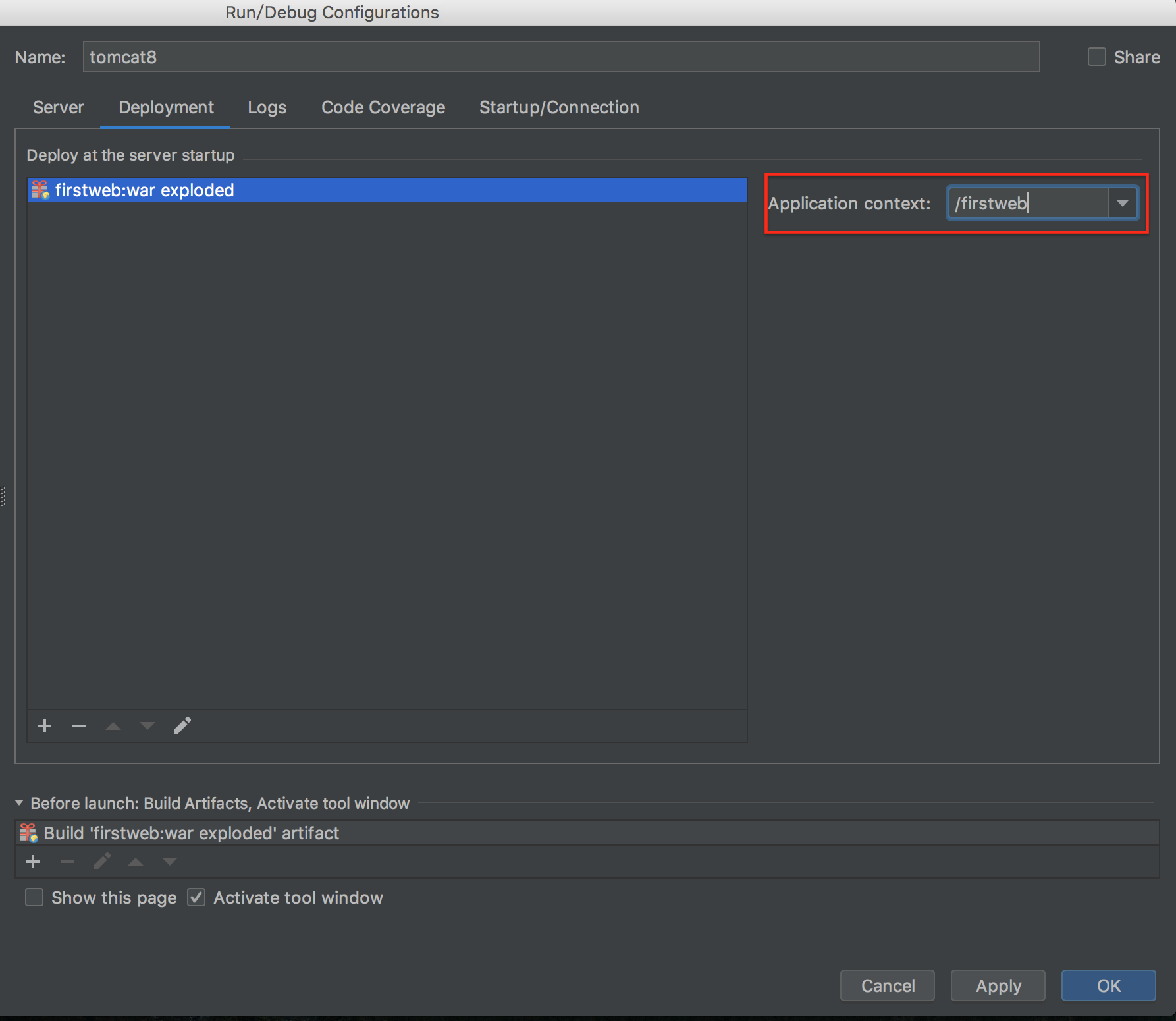Screen dimensions: 1176x1021
Task: Remove the selected deployment artifact
Action: pos(79,726)
